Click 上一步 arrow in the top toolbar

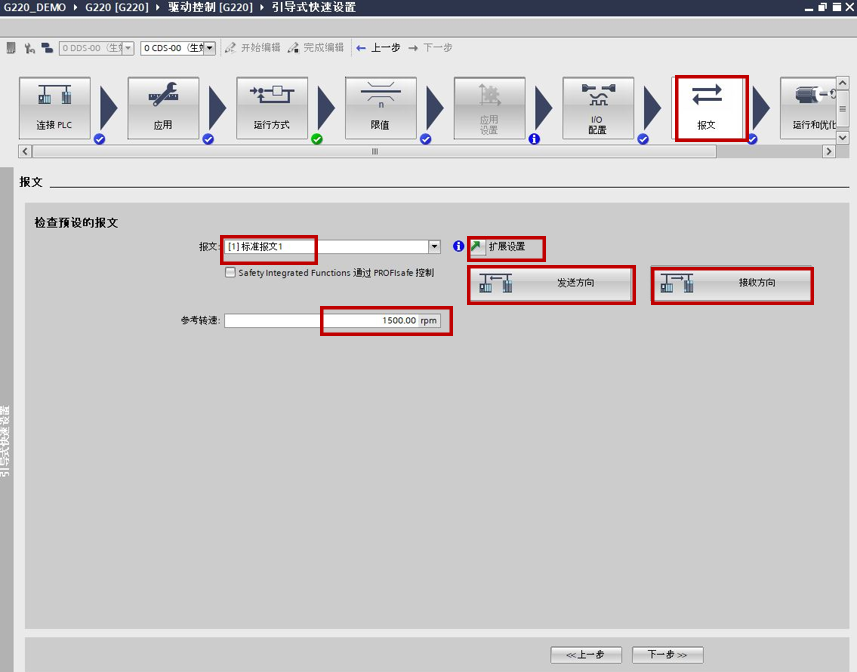point(379,48)
